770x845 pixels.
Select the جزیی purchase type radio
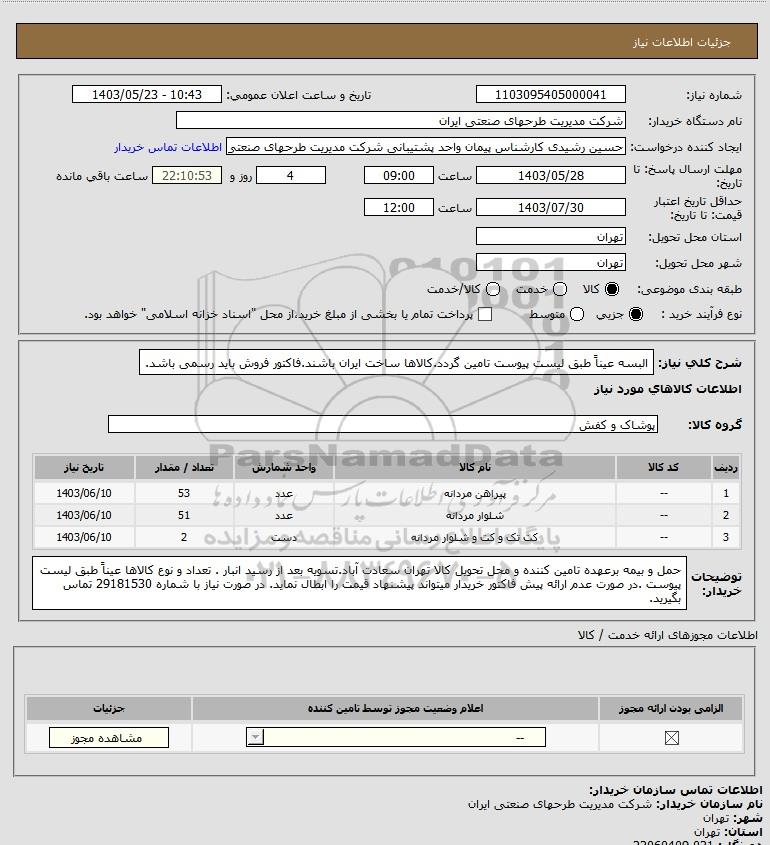tap(636, 314)
